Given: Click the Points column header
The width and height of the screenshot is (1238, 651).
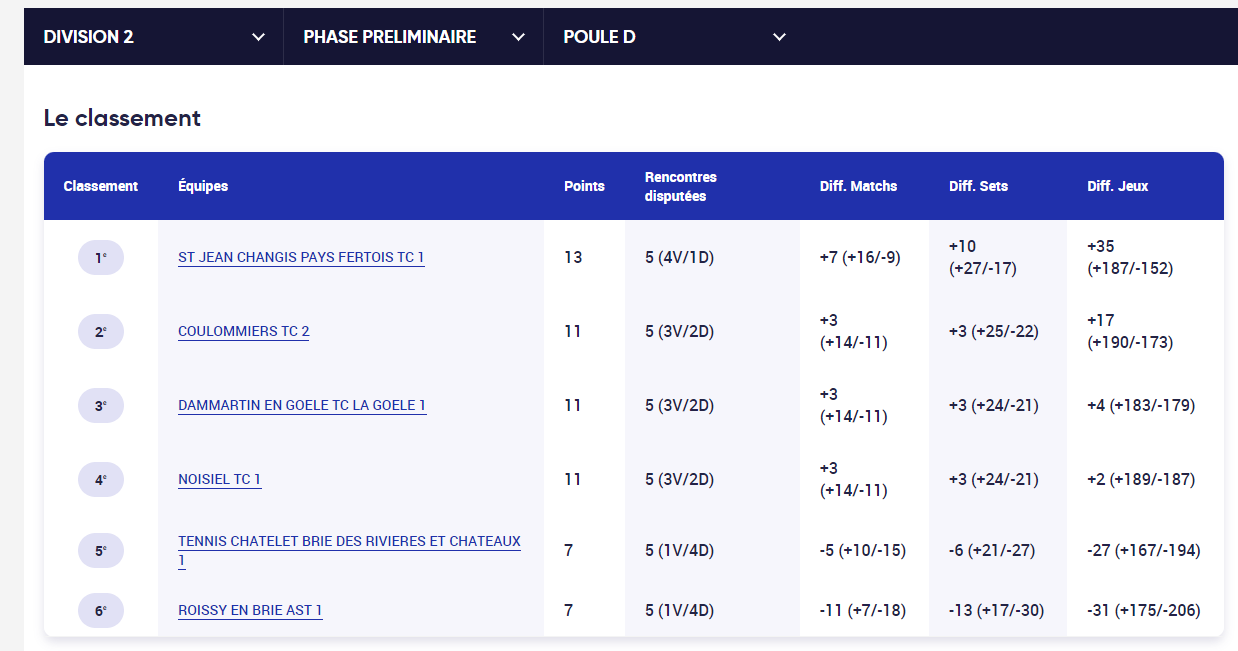Looking at the screenshot, I should point(584,186).
